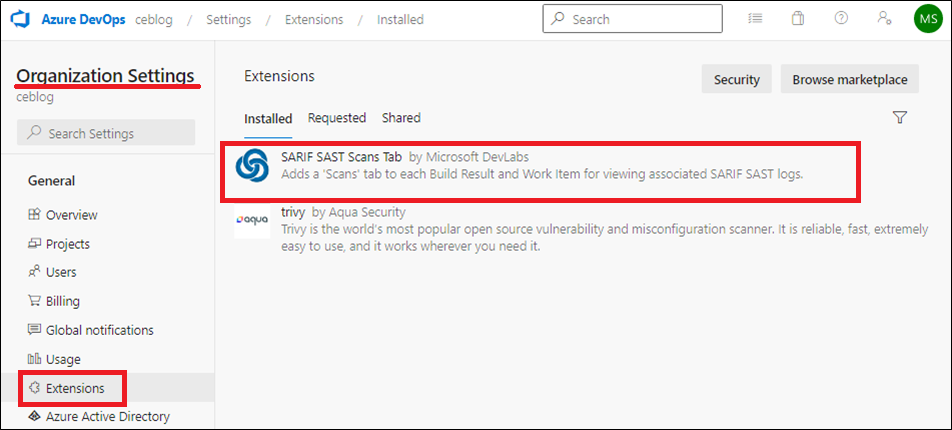Switch to the Requested tab

[x=337, y=118]
